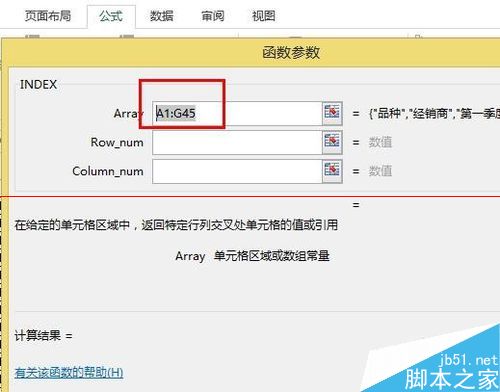Viewport: 500px width, 392px height.
Task: Click the INDEX function name label
Action: pyautogui.click(x=39, y=84)
